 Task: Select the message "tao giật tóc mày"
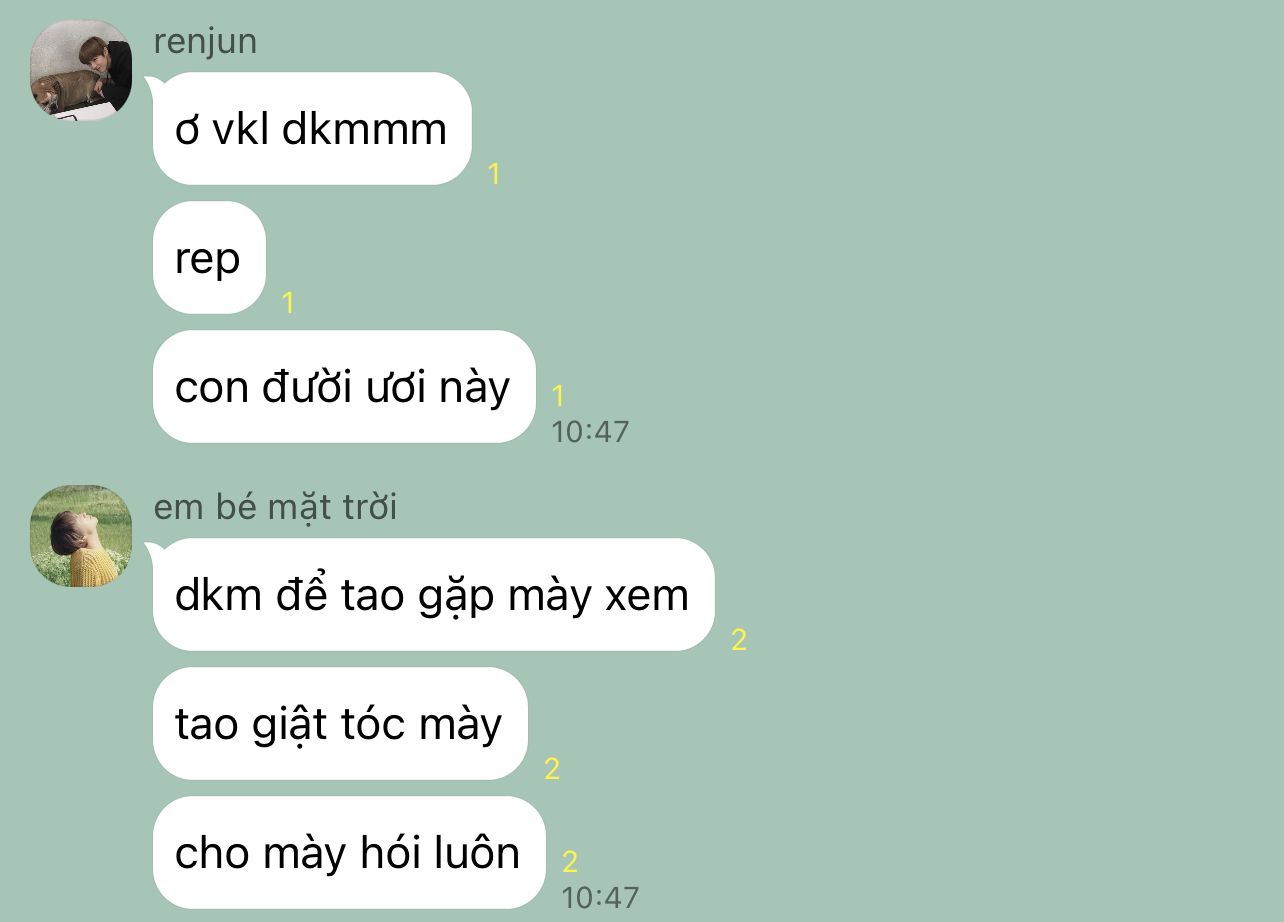pyautogui.click(x=340, y=724)
